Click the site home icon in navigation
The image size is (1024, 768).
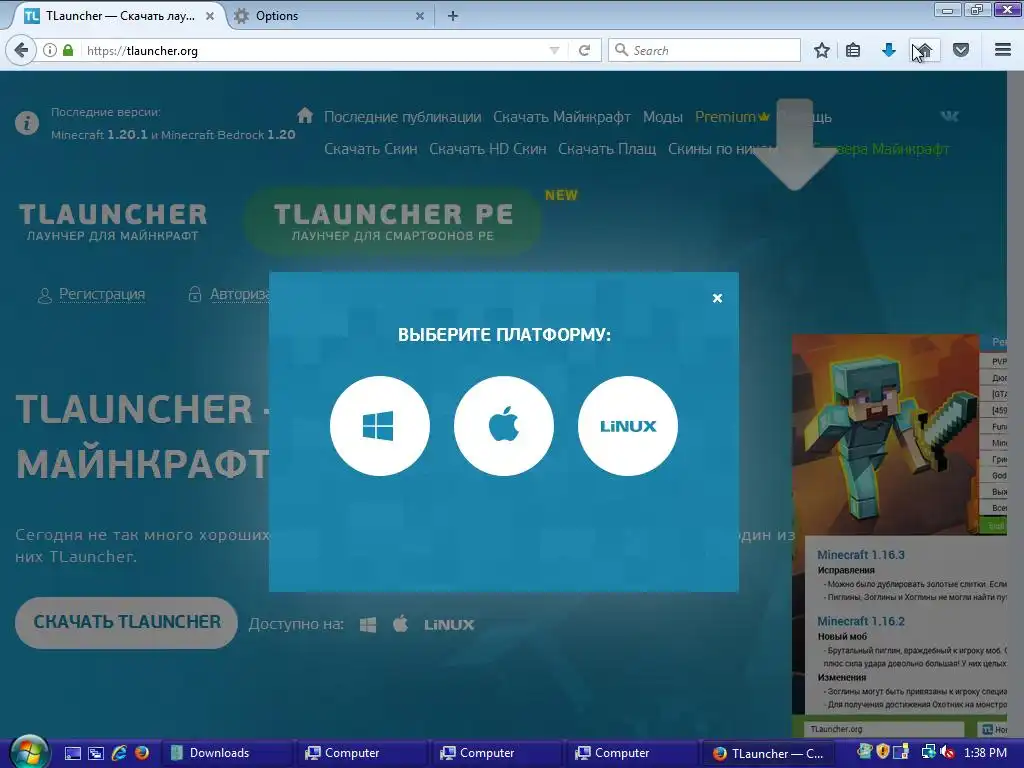coord(305,116)
